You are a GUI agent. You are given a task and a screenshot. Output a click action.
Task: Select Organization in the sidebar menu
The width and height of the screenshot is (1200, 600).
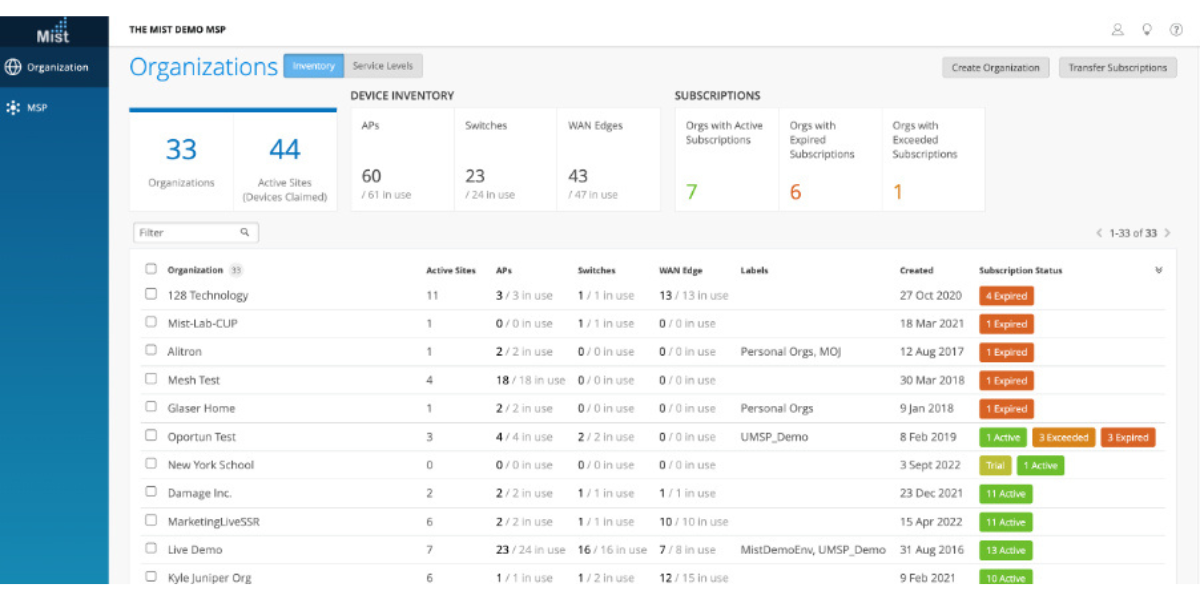click(58, 67)
